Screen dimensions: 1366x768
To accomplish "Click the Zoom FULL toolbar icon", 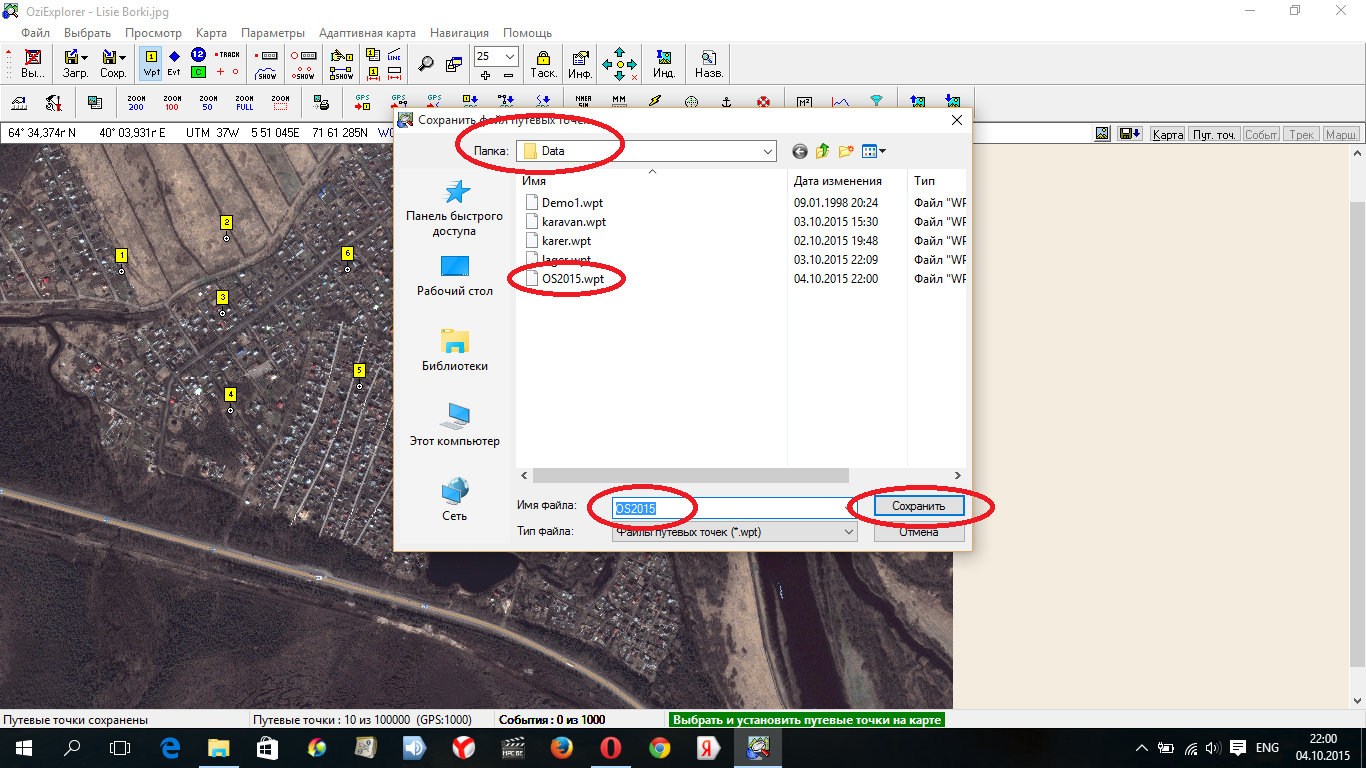I will 244,102.
